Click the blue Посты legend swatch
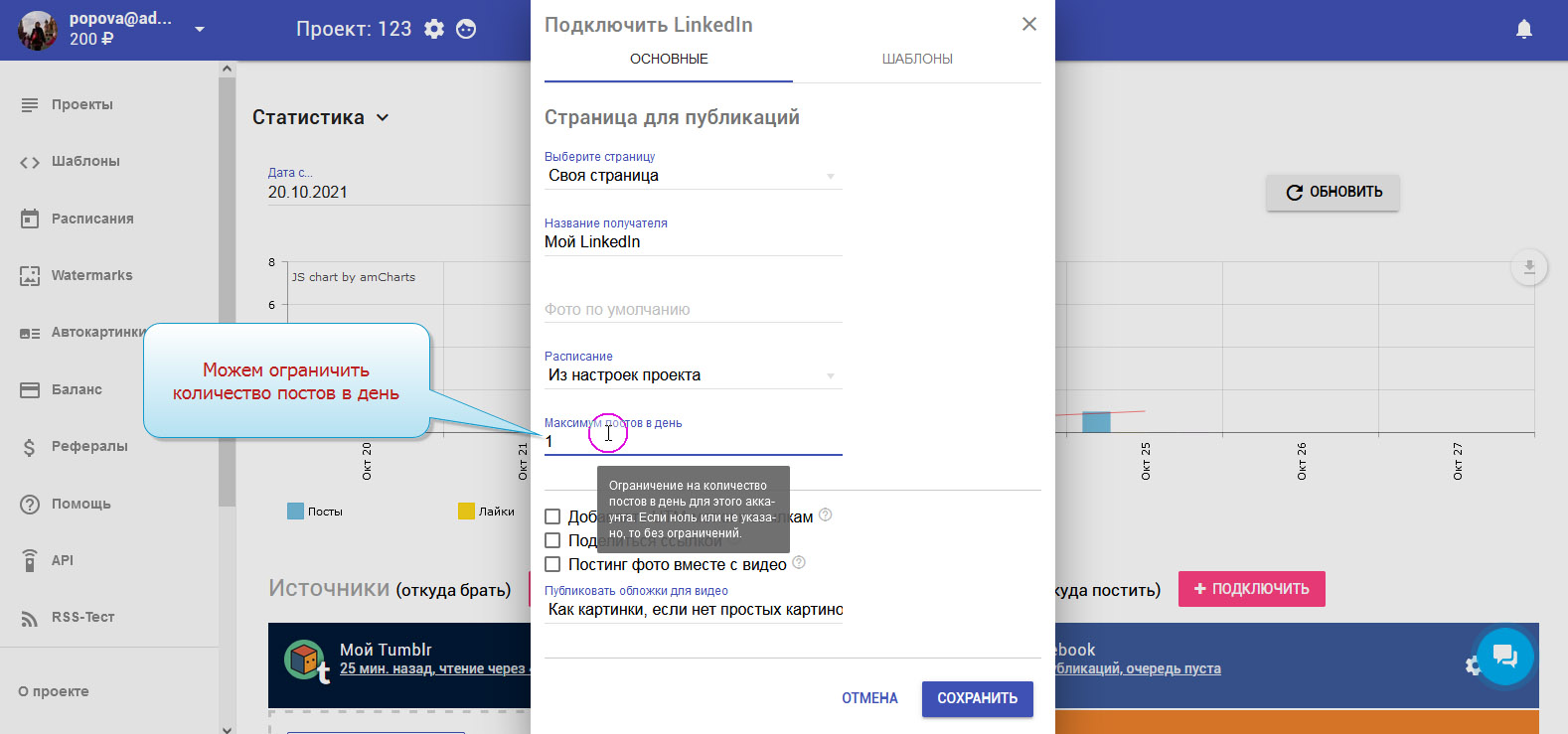The width and height of the screenshot is (1568, 734). click(295, 512)
